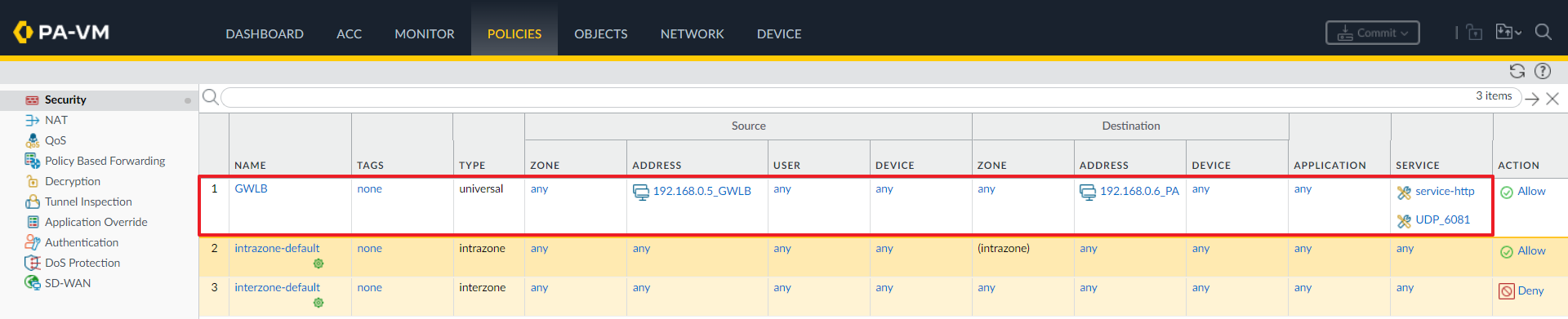Click the Decryption icon
Image resolution: width=1568 pixels, height=319 pixels.
(32, 181)
